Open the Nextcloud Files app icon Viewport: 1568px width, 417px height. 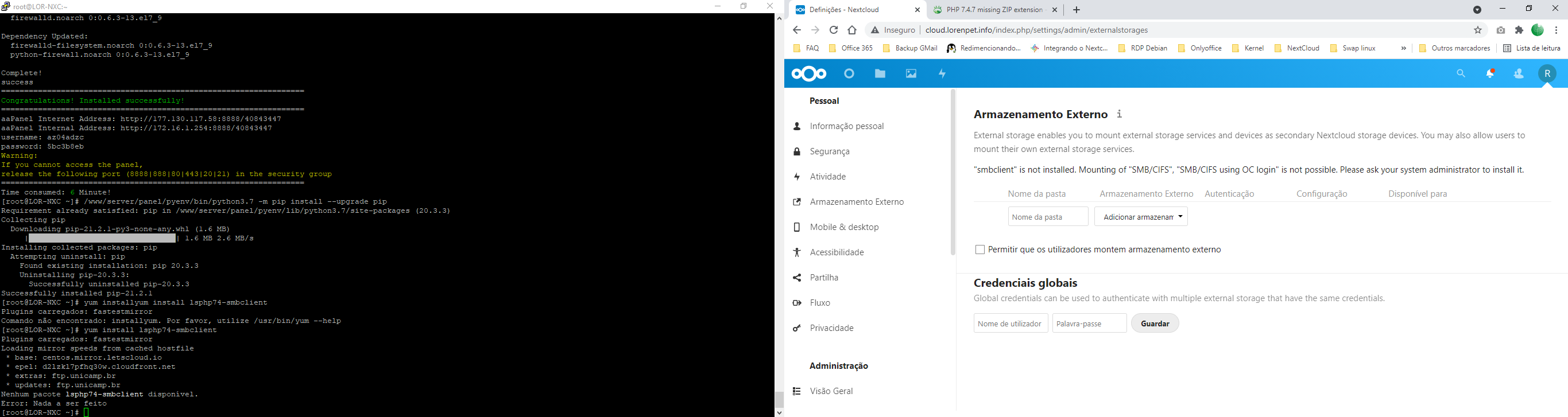[880, 74]
